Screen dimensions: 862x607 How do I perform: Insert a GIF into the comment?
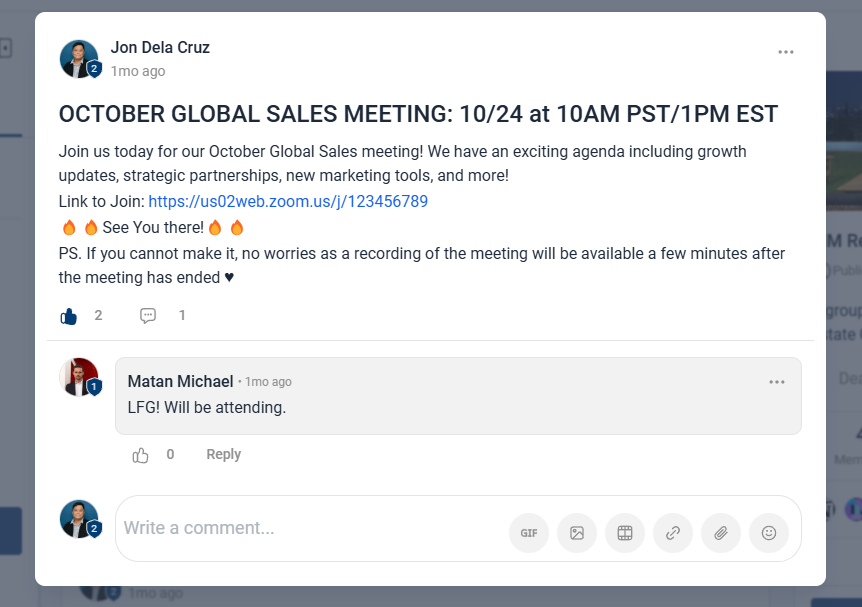529,533
